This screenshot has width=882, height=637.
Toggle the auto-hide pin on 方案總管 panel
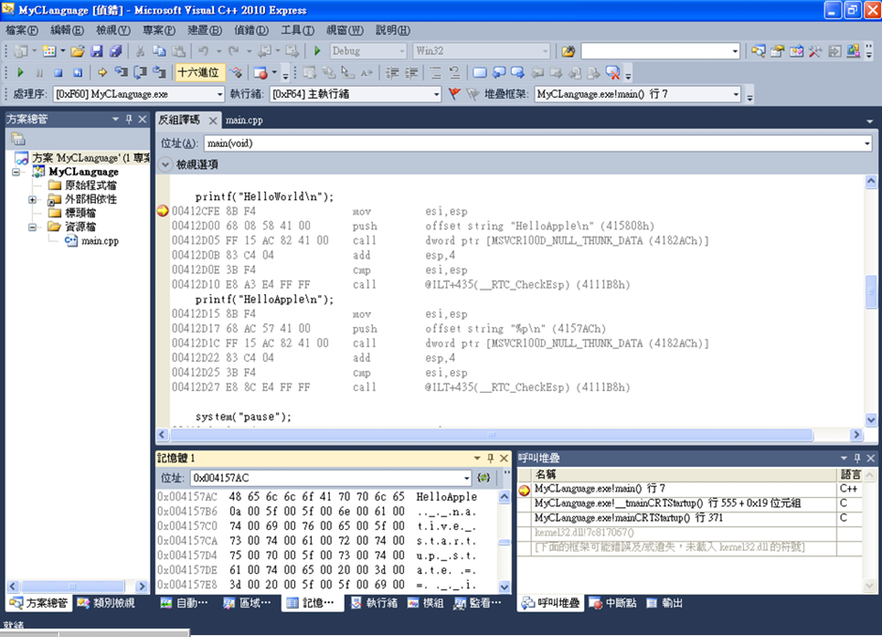pyautogui.click(x=129, y=119)
